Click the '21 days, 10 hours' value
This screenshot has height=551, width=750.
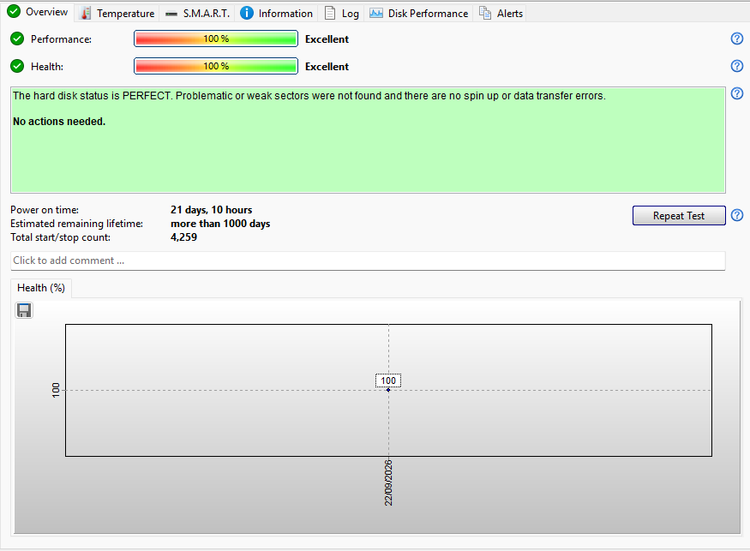point(211,210)
